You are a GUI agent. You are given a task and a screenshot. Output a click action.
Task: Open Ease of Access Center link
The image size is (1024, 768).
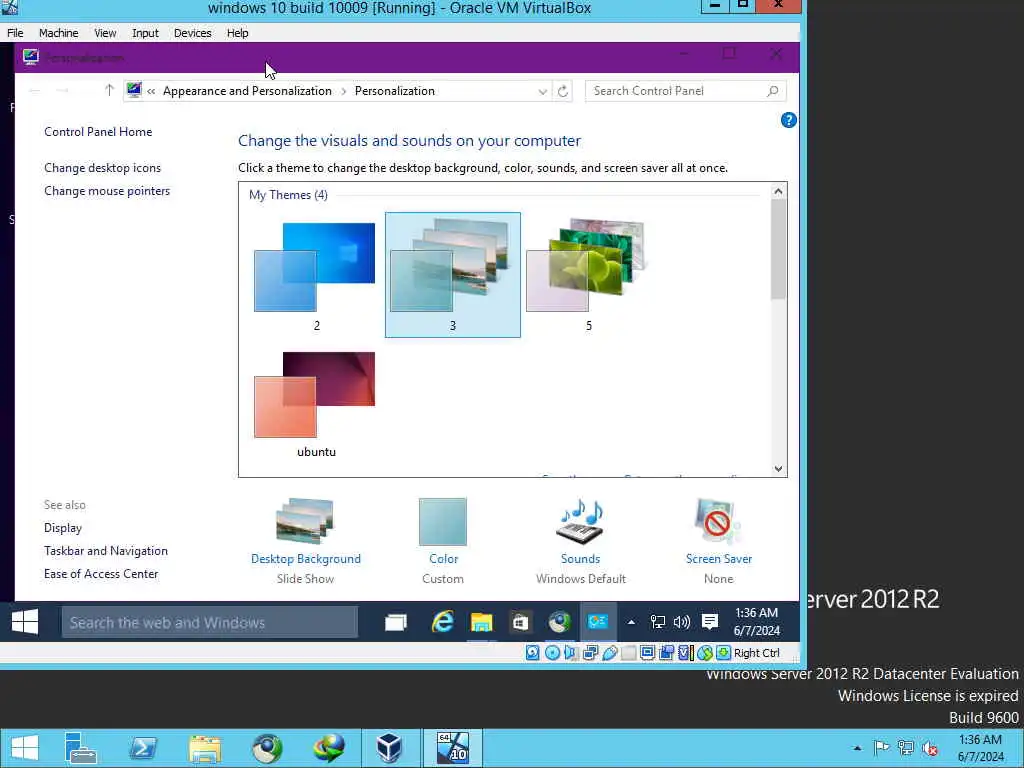101,573
